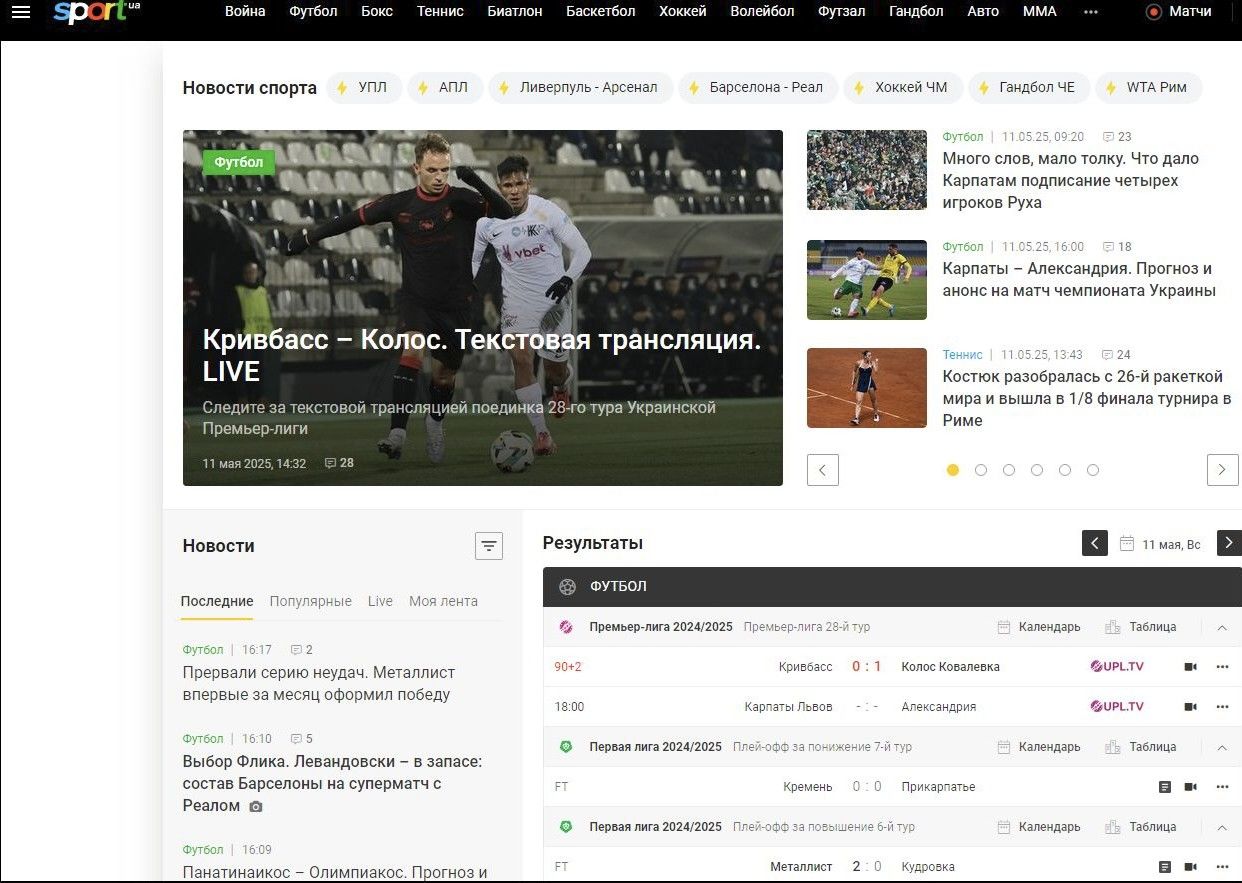1242x883 pixels.
Task: Open crowd thumbnail for Карпаты signing article
Action: 867,170
